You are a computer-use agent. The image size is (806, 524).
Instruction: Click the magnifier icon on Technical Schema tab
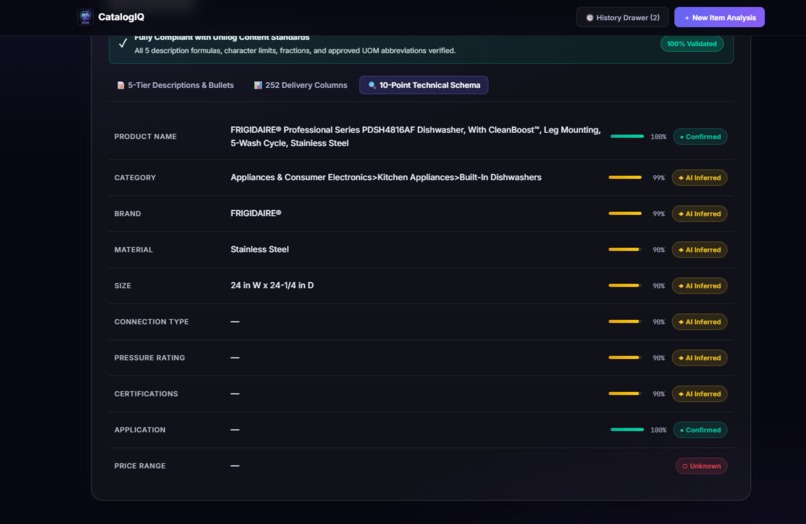click(372, 85)
